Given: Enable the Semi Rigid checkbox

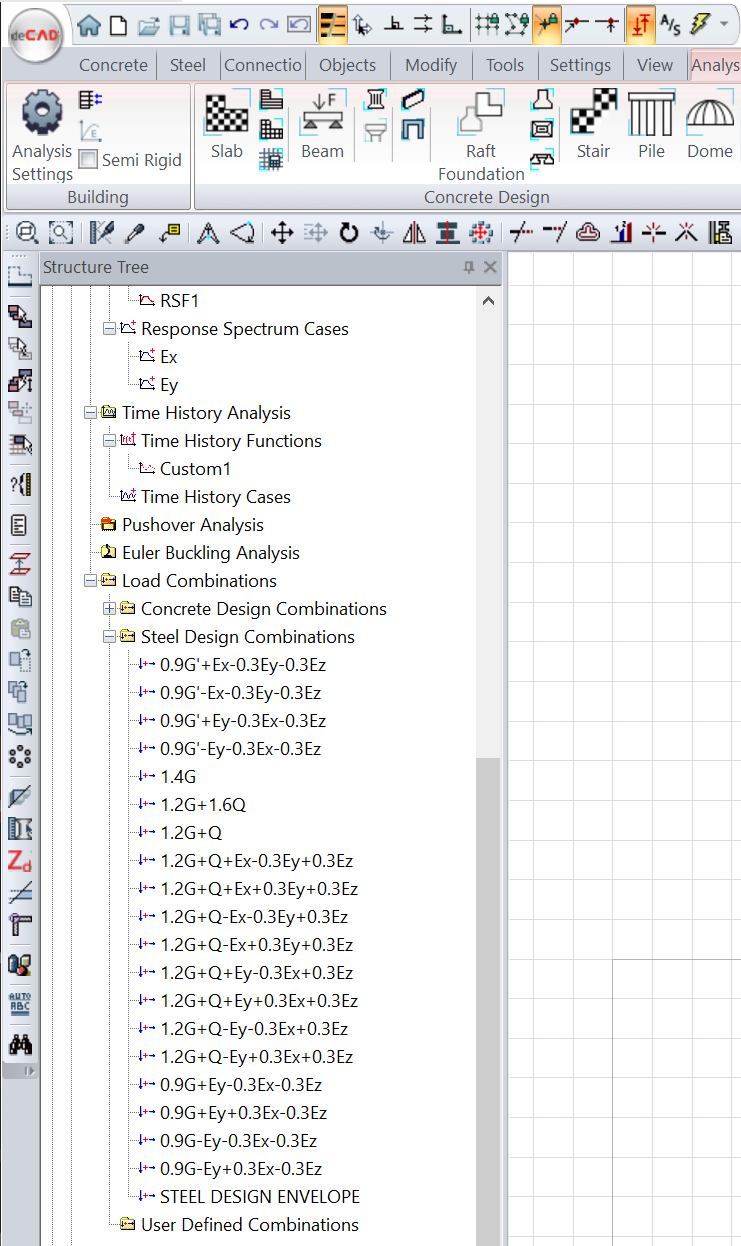Looking at the screenshot, I should 89,160.
